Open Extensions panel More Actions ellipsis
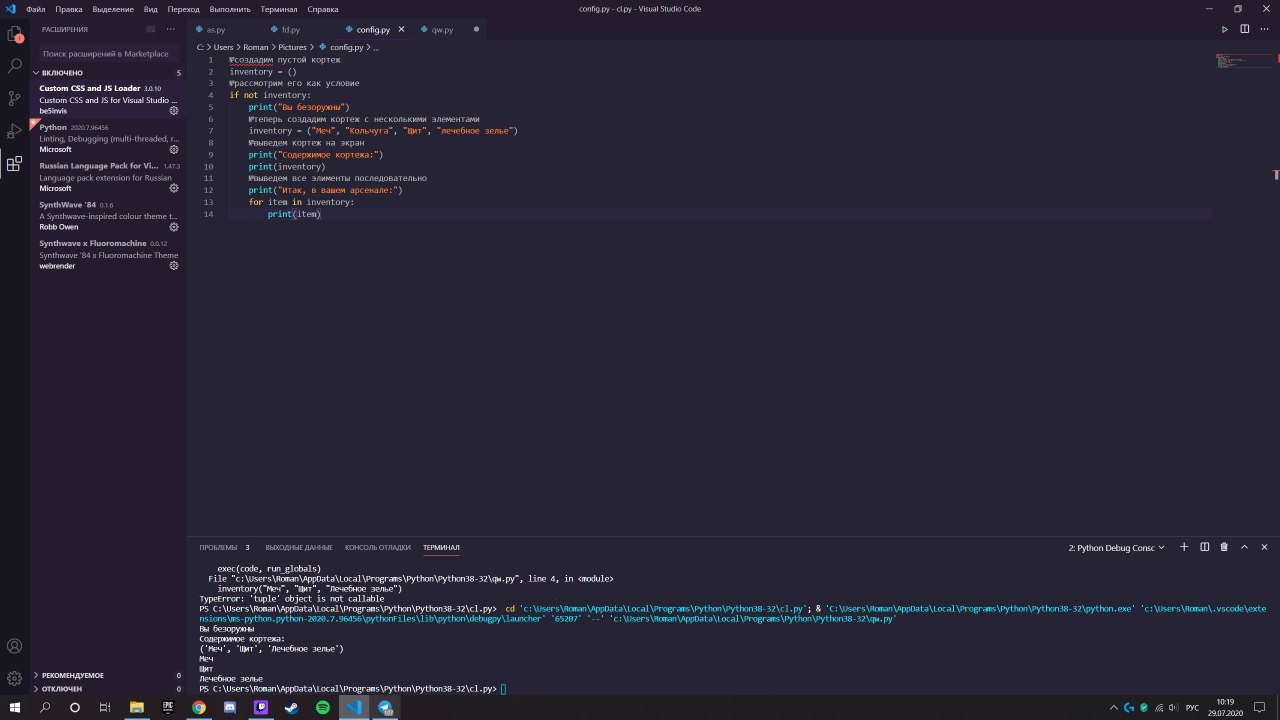The height and width of the screenshot is (720, 1280). (x=170, y=29)
